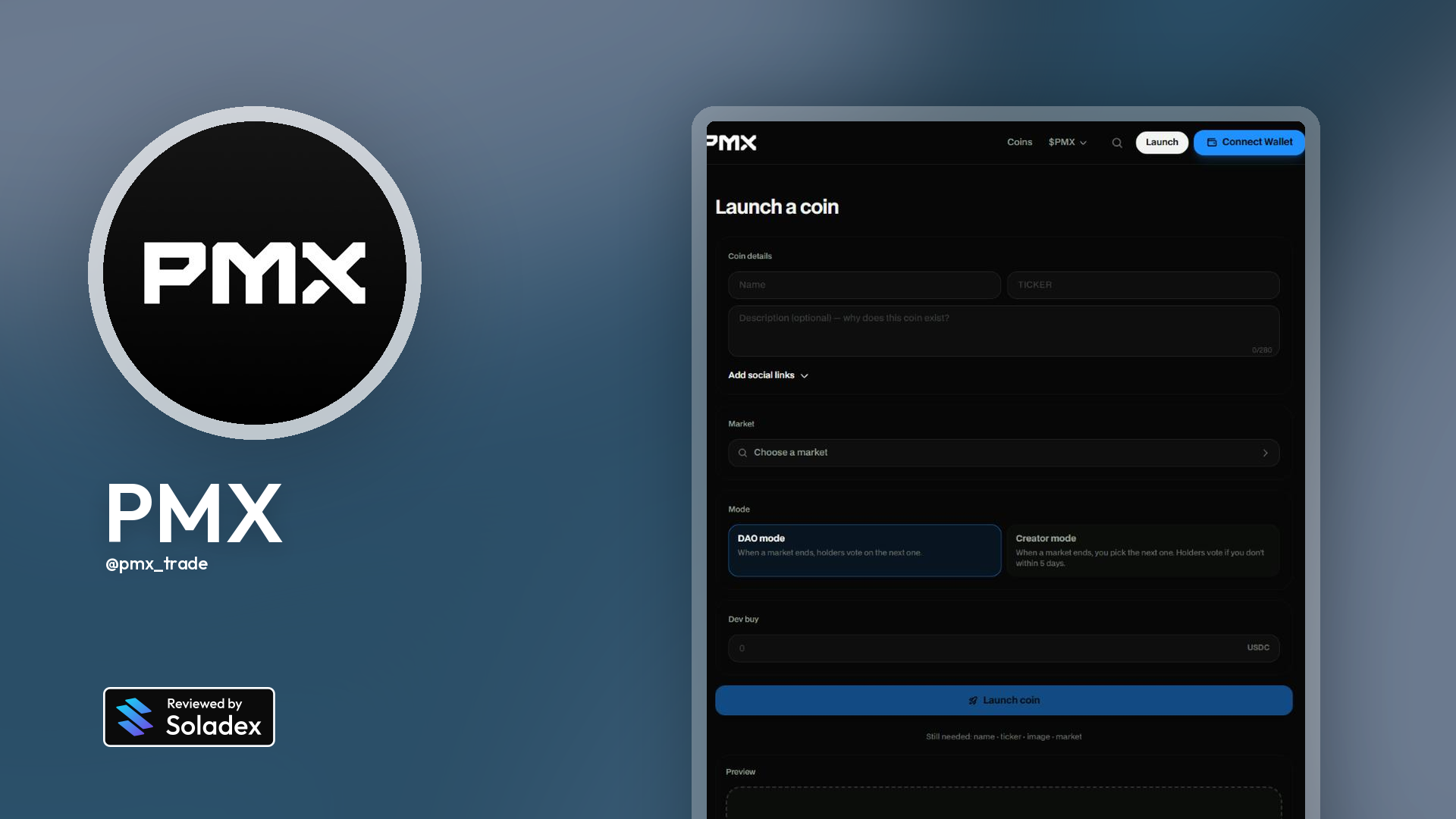The height and width of the screenshot is (819, 1456).
Task: Click the large round PMX logo
Action: tap(255, 273)
